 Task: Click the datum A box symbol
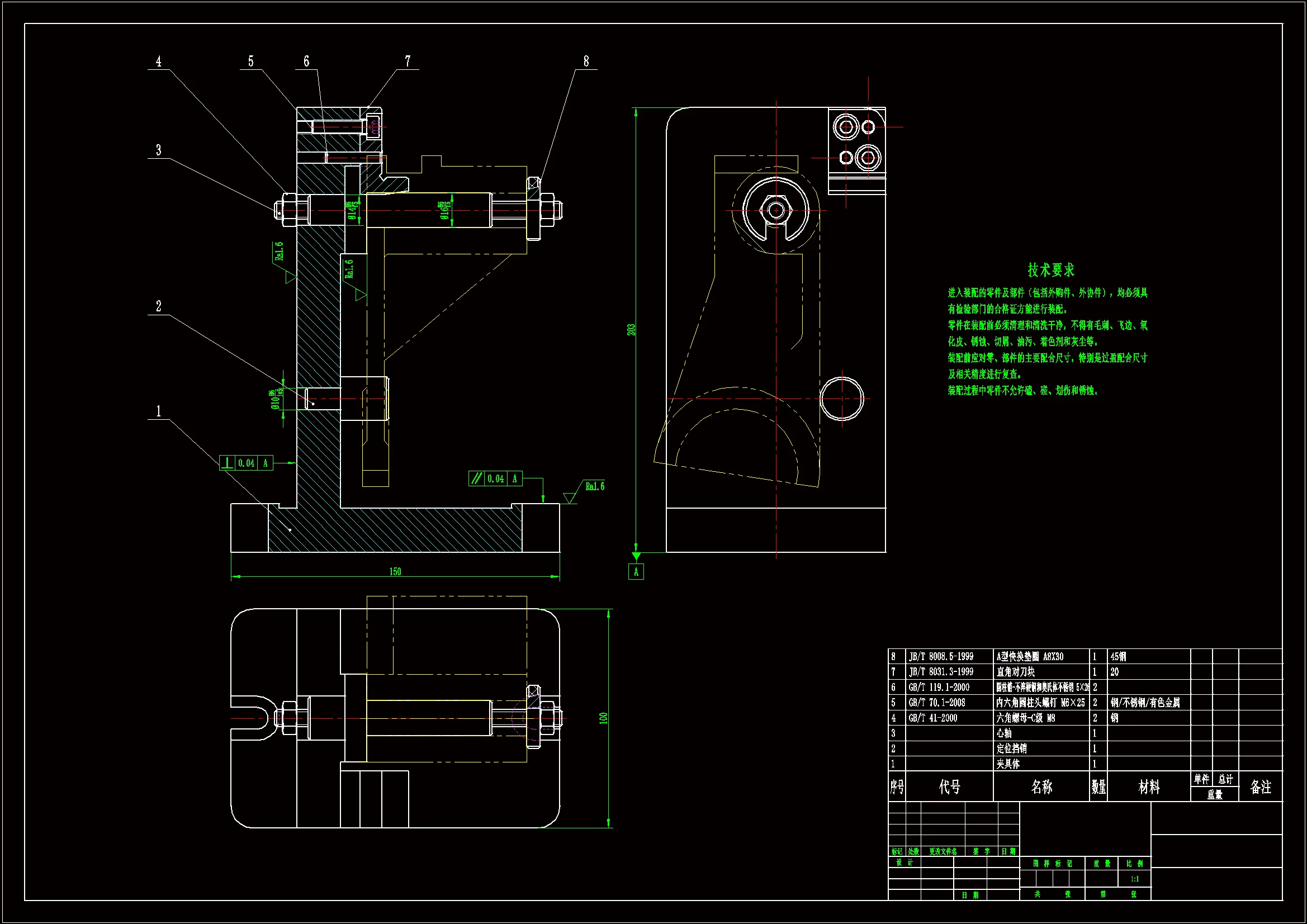tap(636, 572)
